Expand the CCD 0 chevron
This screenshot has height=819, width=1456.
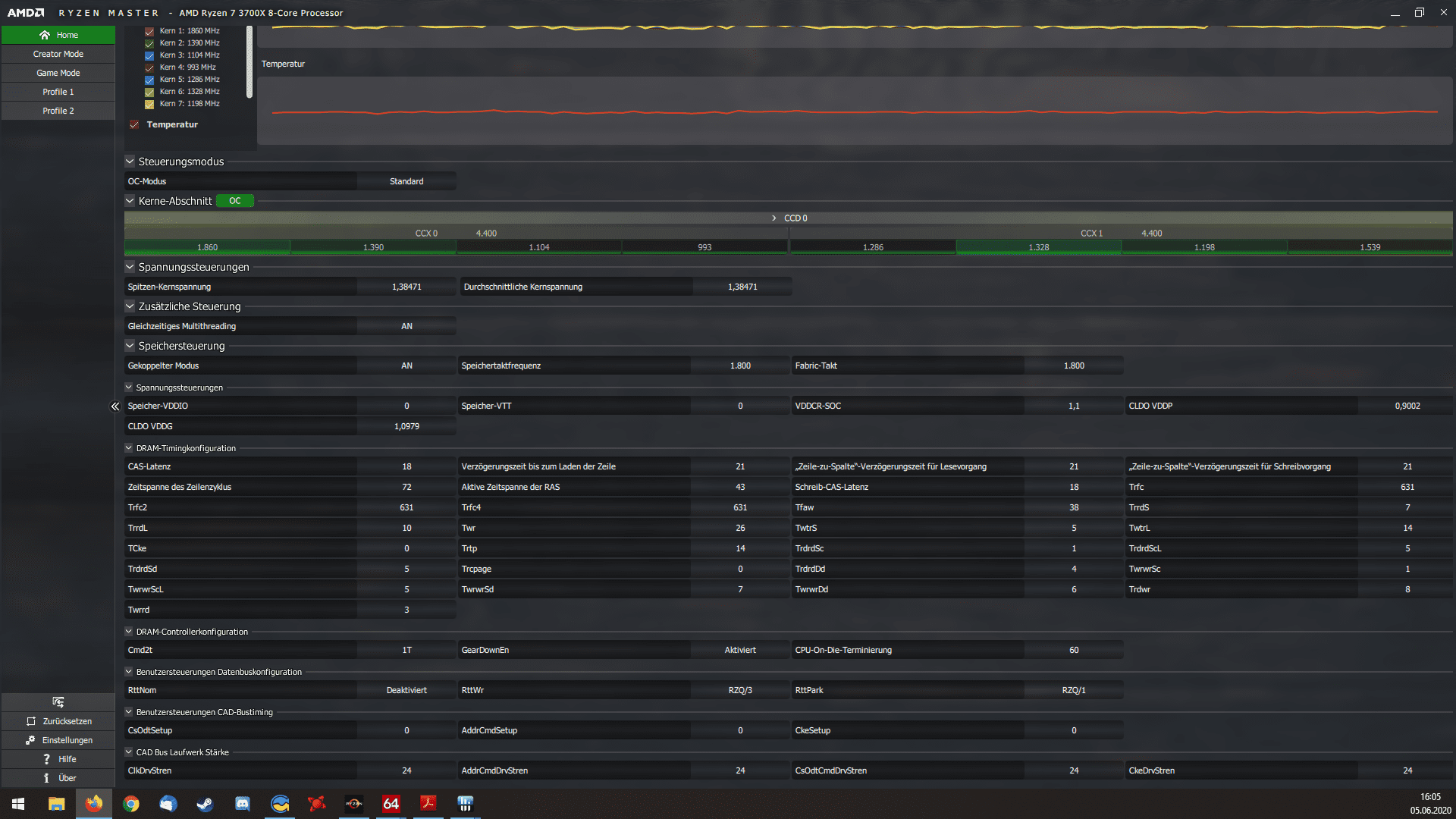[774, 218]
